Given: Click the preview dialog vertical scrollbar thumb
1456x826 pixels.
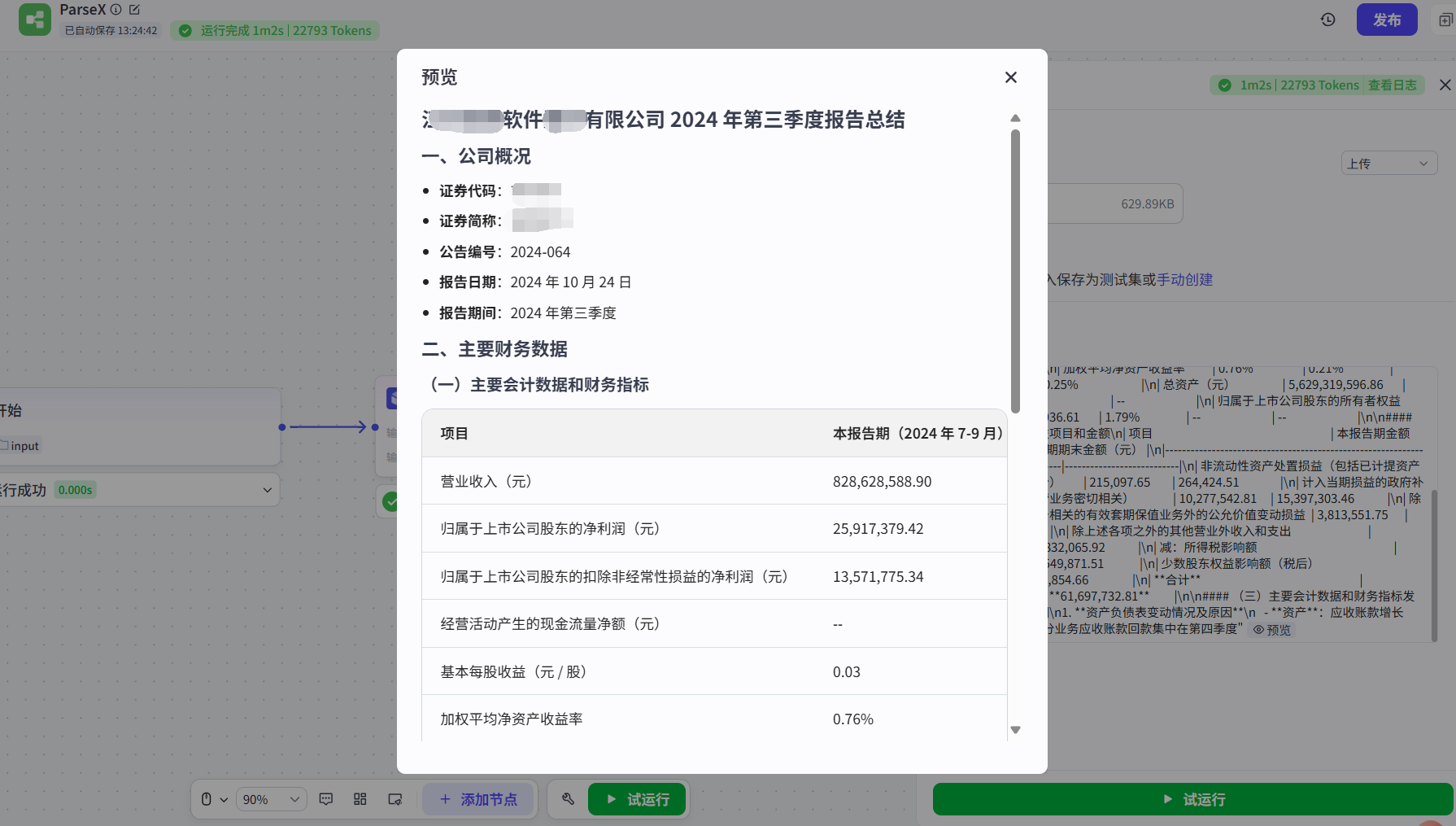Looking at the screenshot, I should [x=1015, y=271].
